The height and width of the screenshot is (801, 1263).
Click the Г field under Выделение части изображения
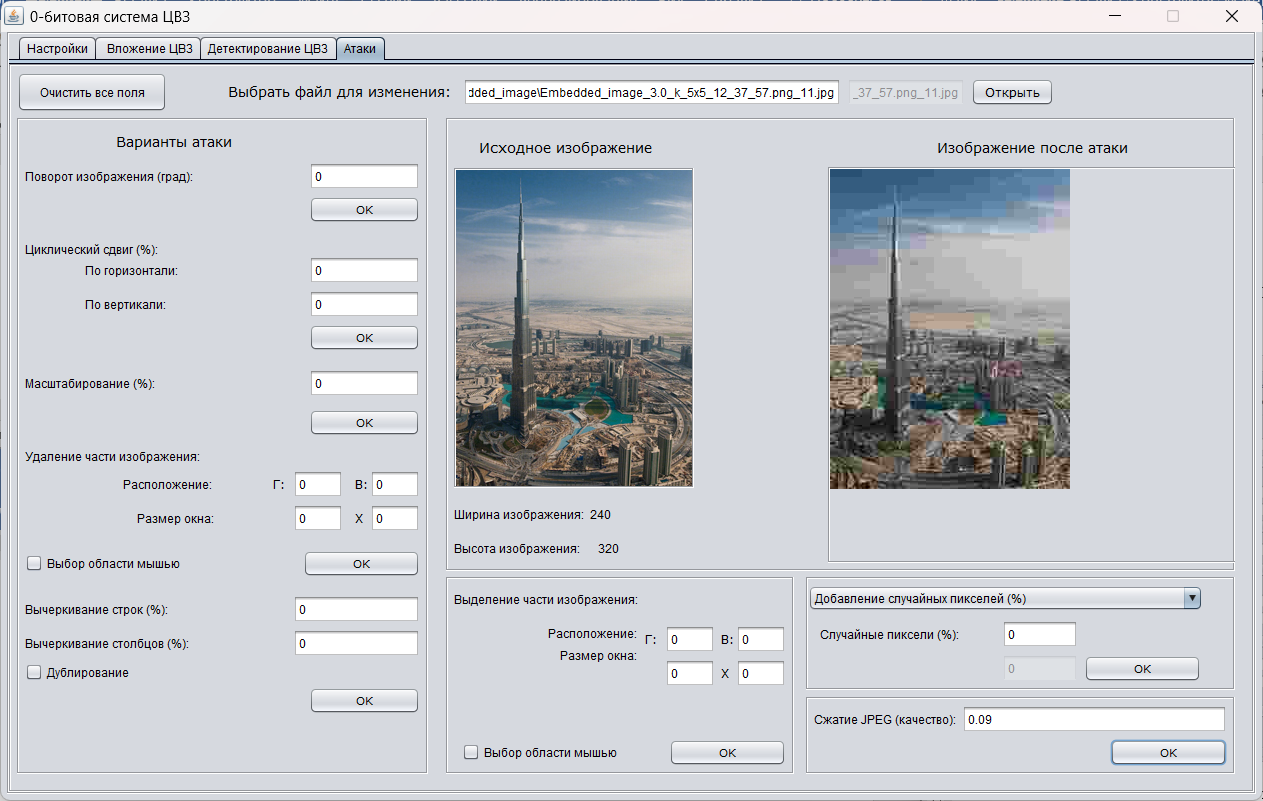pyautogui.click(x=690, y=640)
